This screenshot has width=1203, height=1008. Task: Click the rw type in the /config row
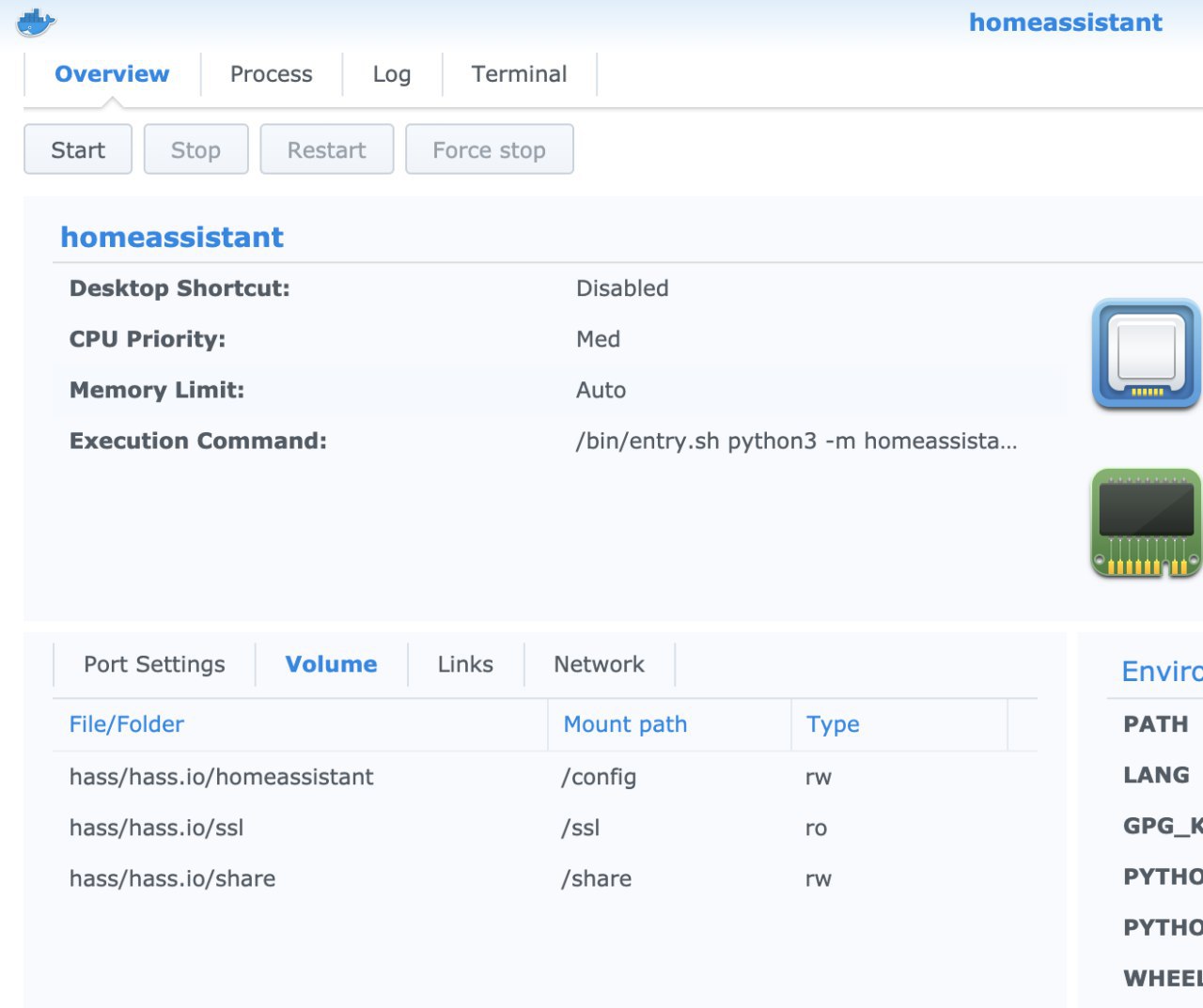coord(818,778)
